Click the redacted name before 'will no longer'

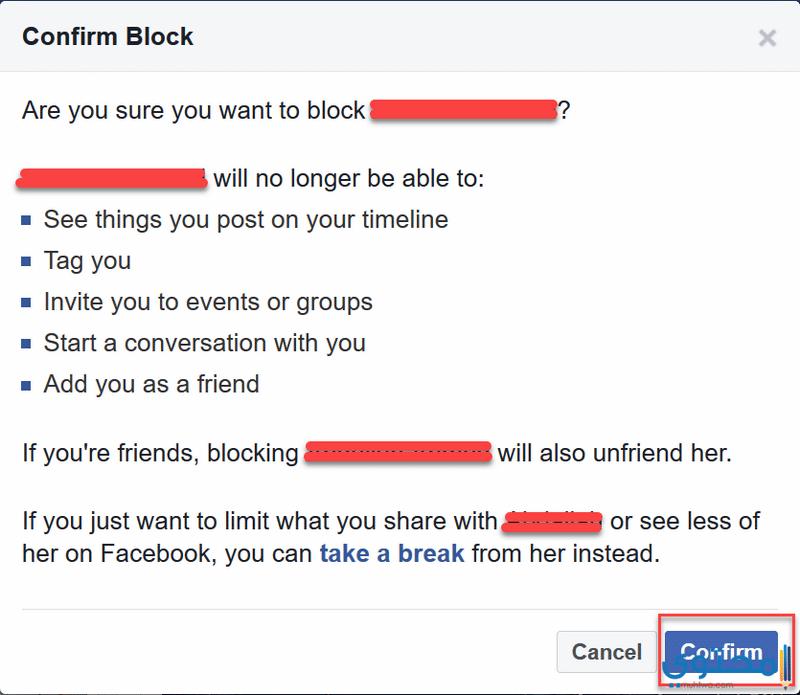pyautogui.click(x=112, y=179)
